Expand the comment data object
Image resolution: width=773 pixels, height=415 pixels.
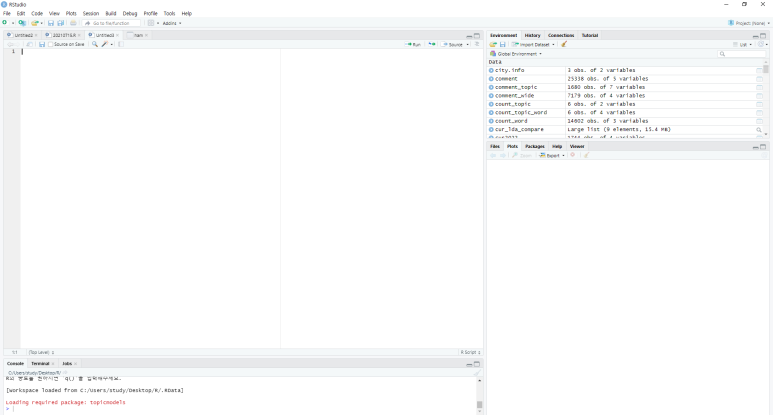(x=491, y=79)
